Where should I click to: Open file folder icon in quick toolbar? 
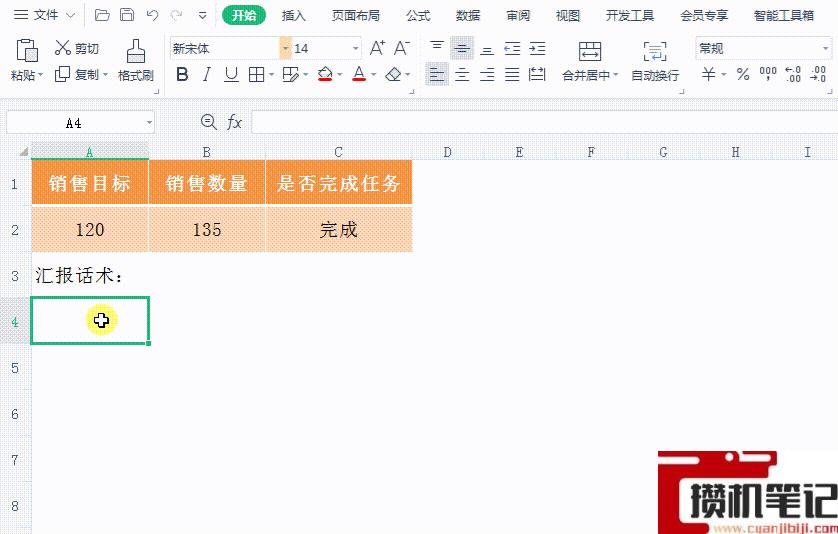click(102, 15)
